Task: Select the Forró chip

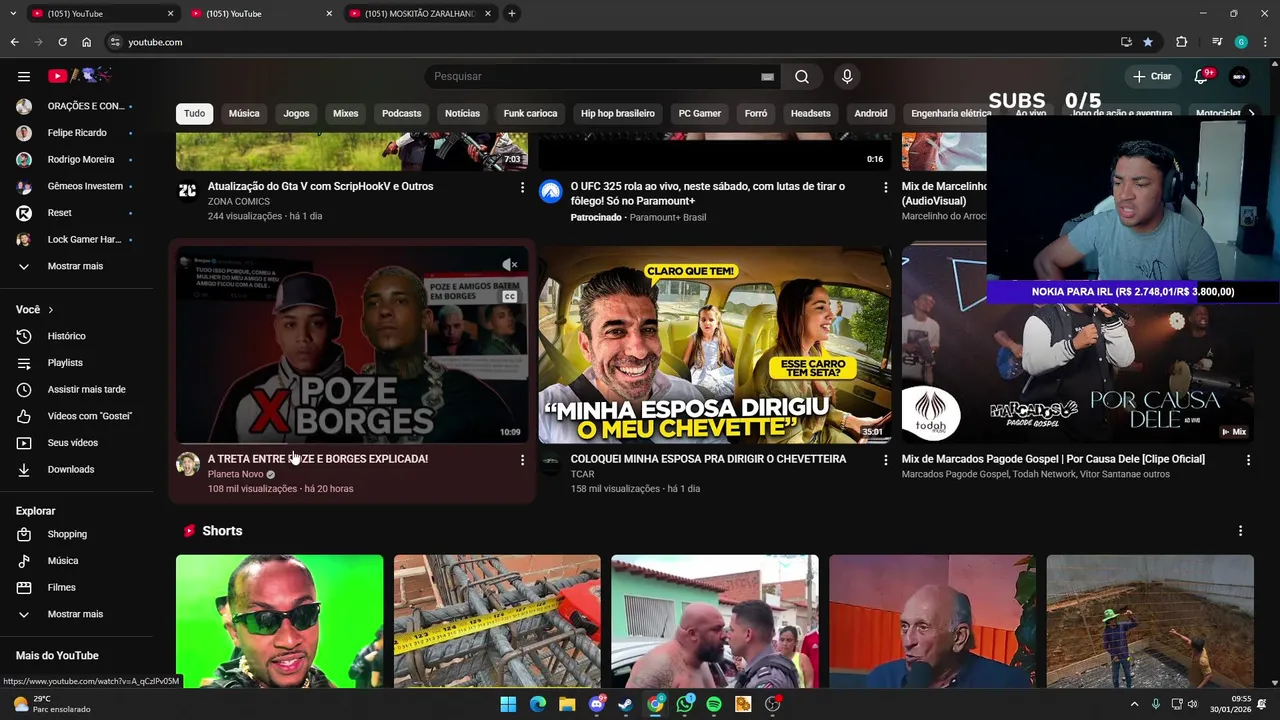Action: (x=756, y=113)
